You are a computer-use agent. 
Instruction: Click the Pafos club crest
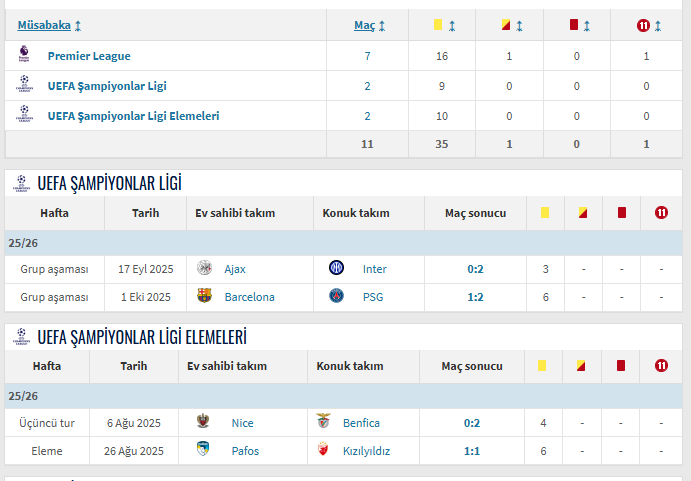202,450
